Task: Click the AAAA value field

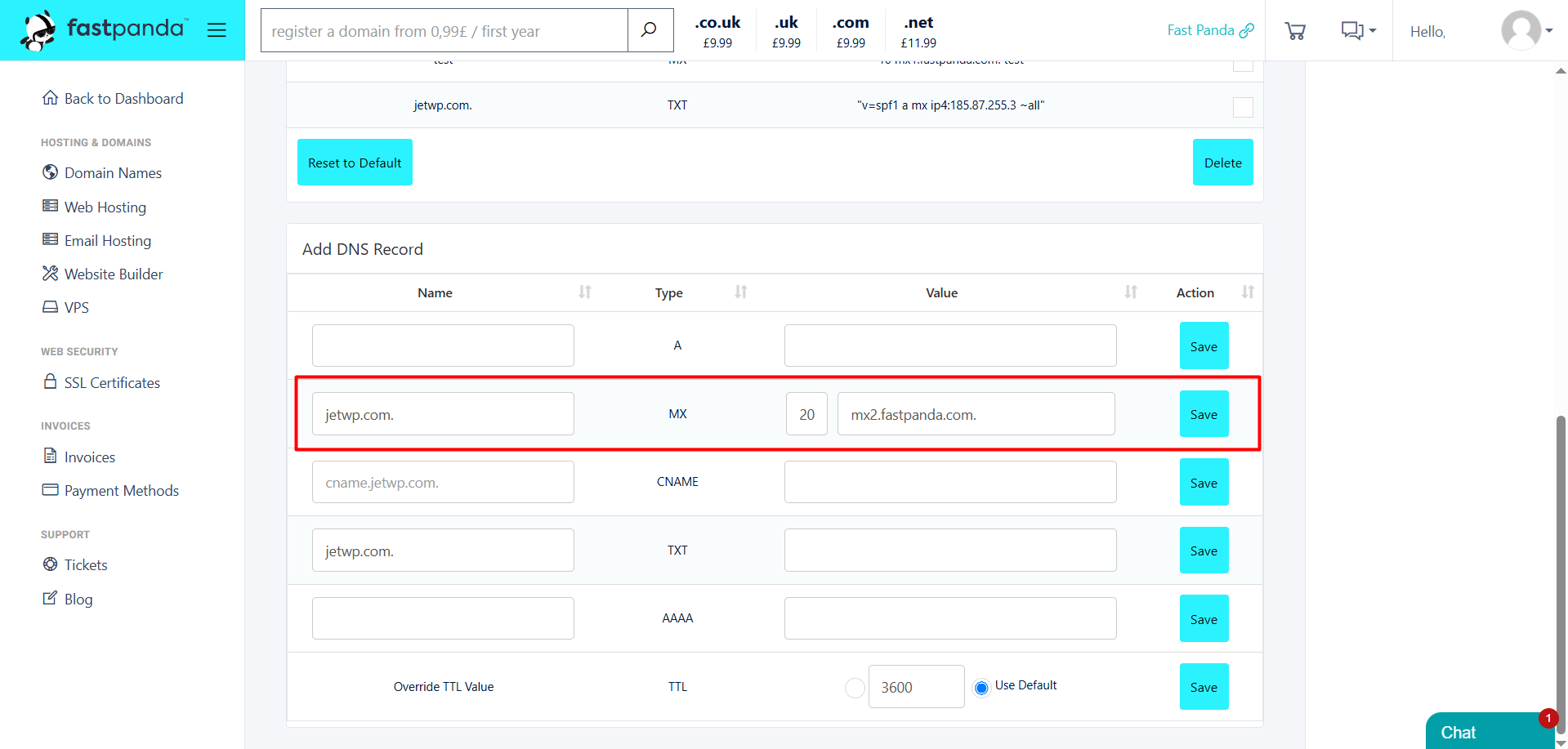Action: pyautogui.click(x=950, y=618)
